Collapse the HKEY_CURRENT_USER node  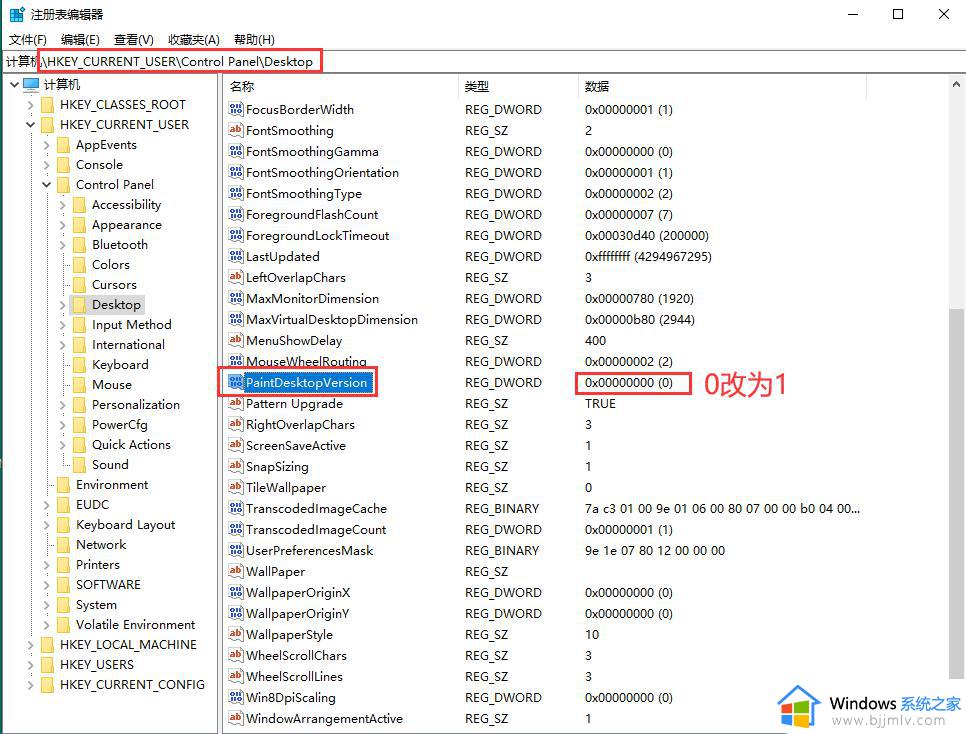tap(30, 124)
